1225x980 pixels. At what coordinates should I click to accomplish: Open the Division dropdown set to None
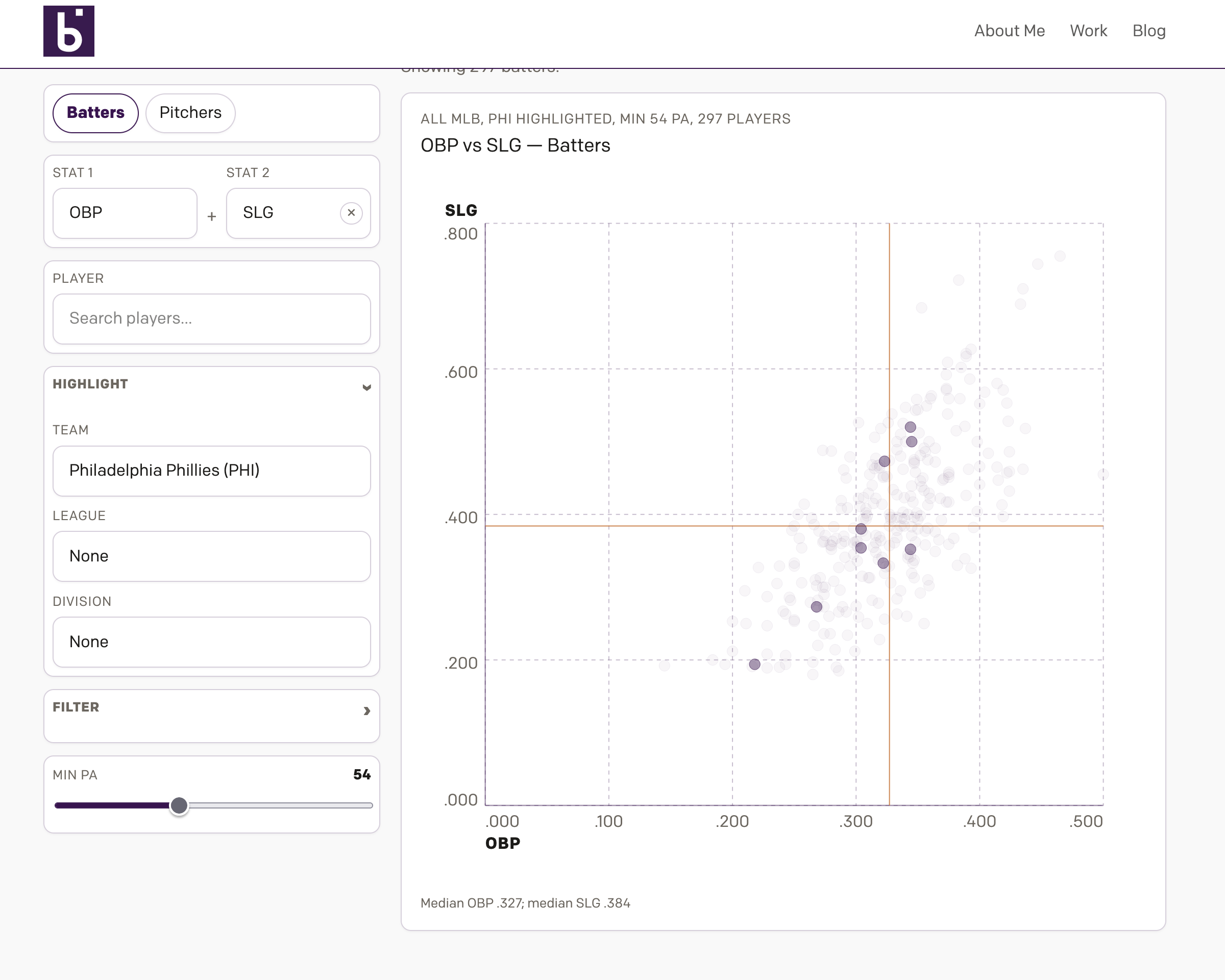[x=211, y=642]
